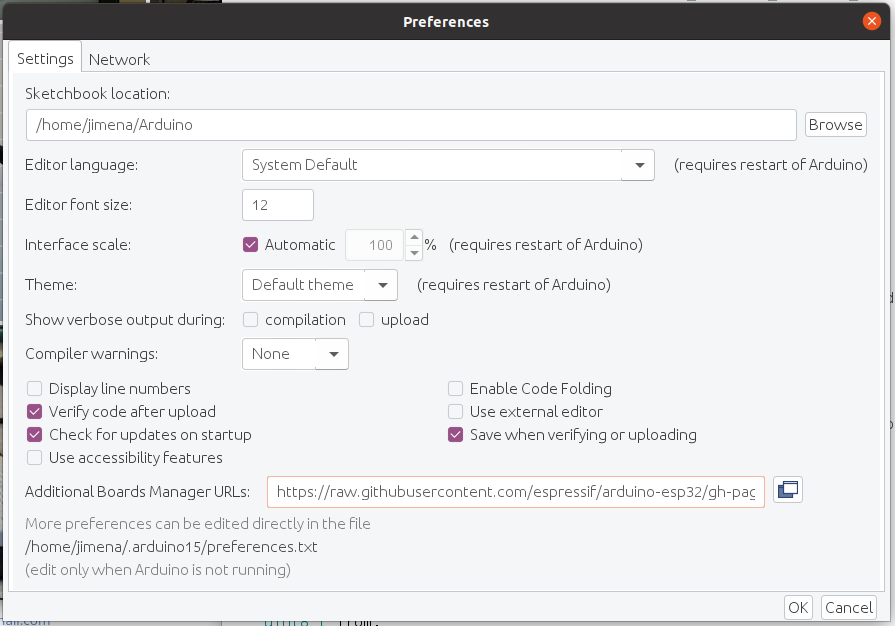The height and width of the screenshot is (626, 895).
Task: Select the Settings tab
Action: pyautogui.click(x=45, y=59)
